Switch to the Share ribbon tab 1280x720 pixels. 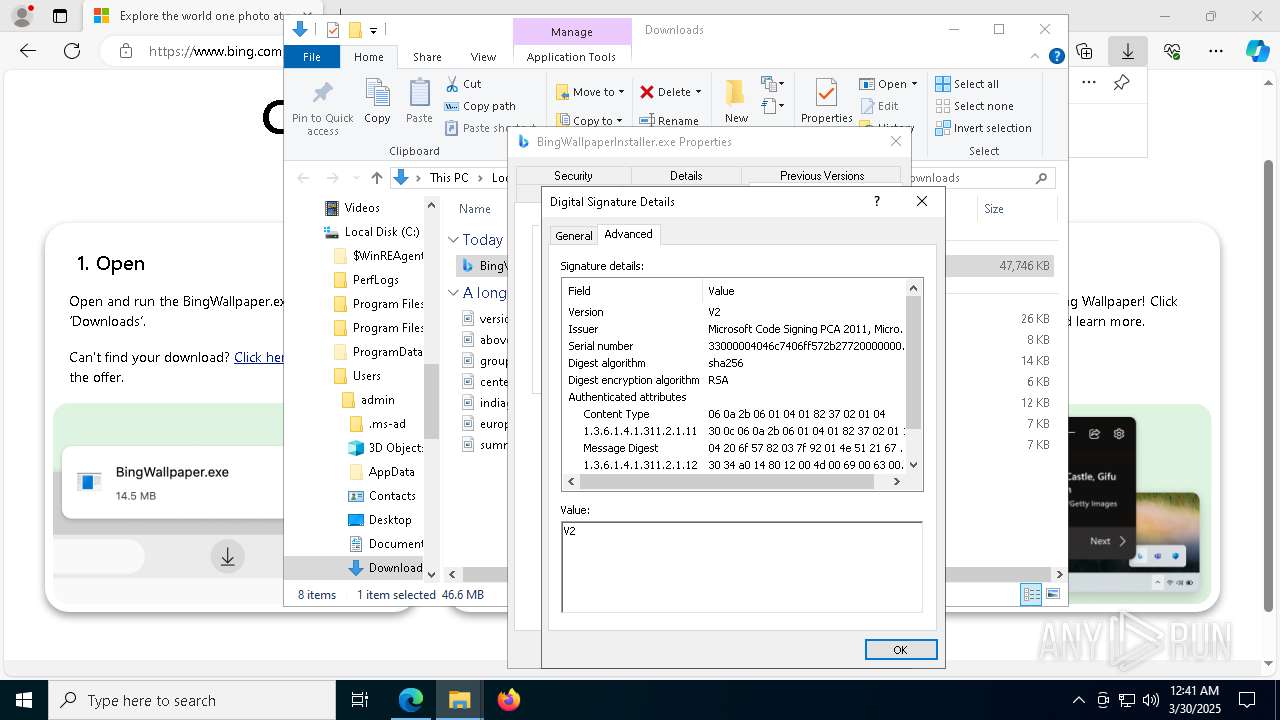(x=427, y=57)
